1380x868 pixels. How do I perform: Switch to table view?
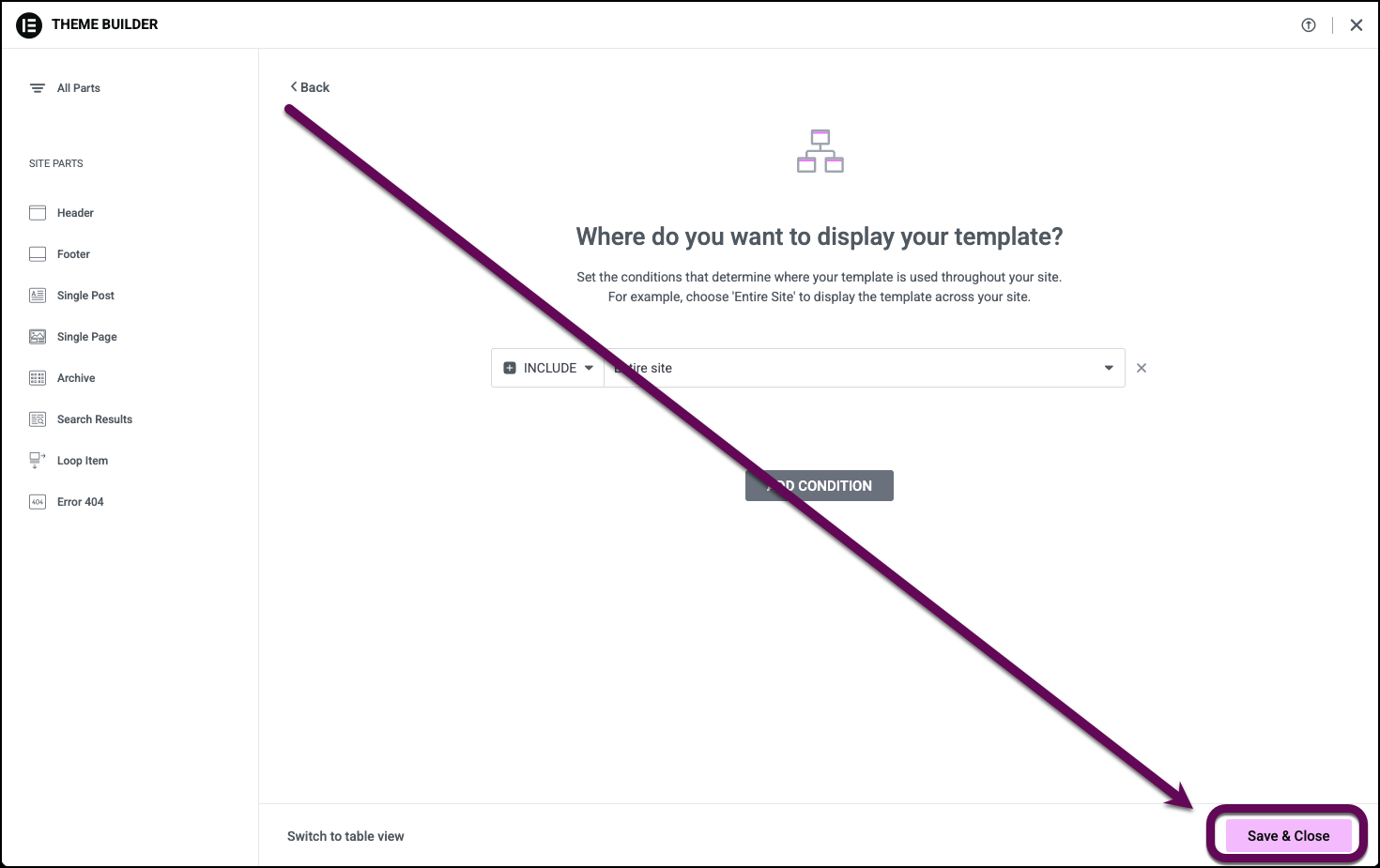point(345,835)
